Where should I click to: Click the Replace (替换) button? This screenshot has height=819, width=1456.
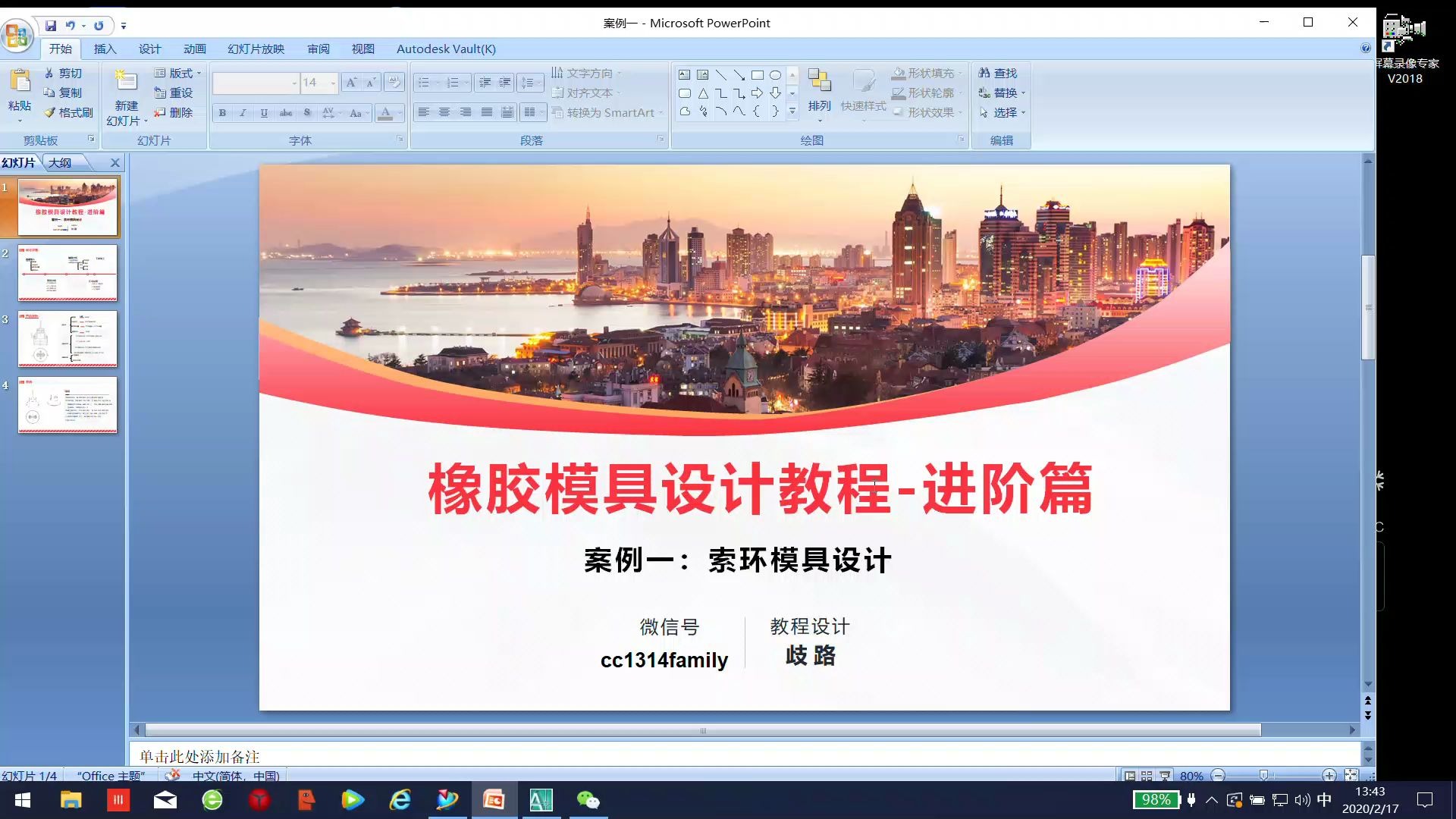coord(1002,93)
